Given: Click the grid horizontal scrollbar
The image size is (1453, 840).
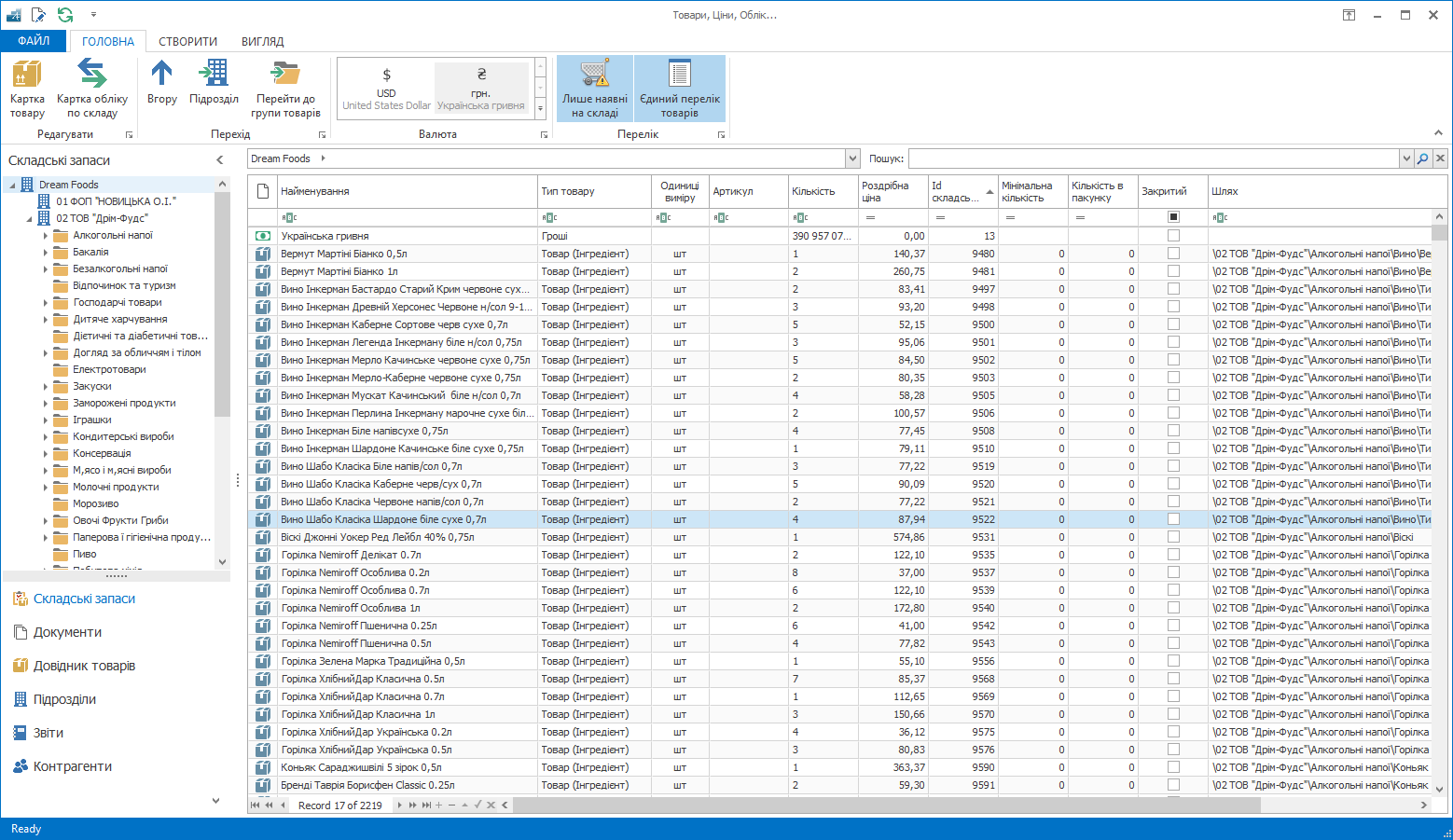Looking at the screenshot, I should [x=886, y=805].
